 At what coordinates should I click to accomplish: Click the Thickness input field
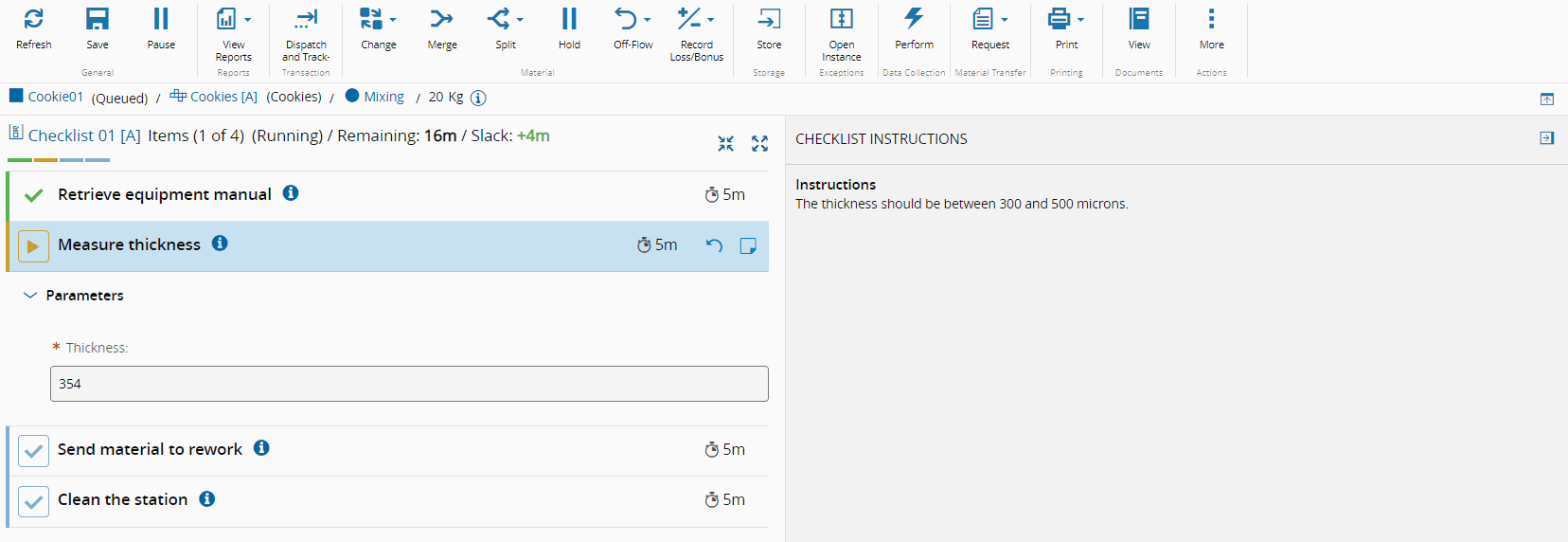pyautogui.click(x=409, y=384)
